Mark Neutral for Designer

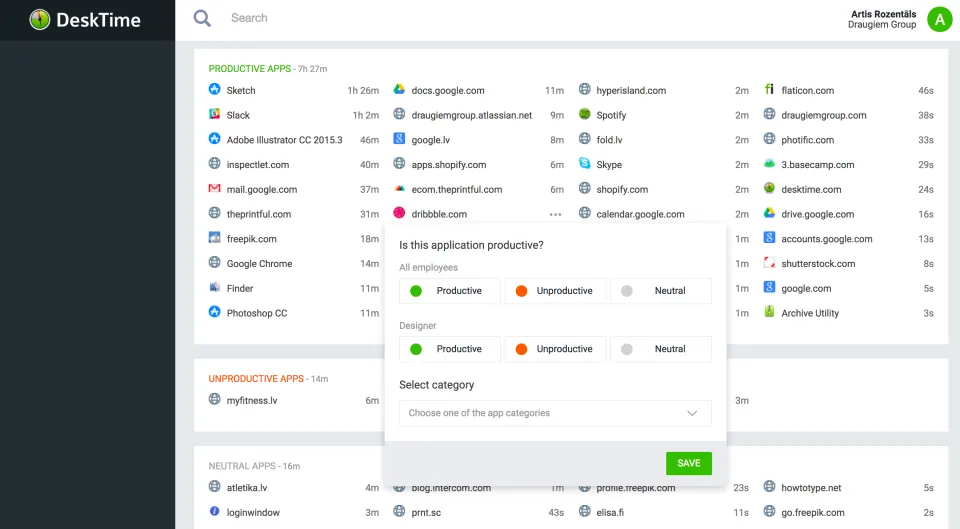click(x=661, y=349)
